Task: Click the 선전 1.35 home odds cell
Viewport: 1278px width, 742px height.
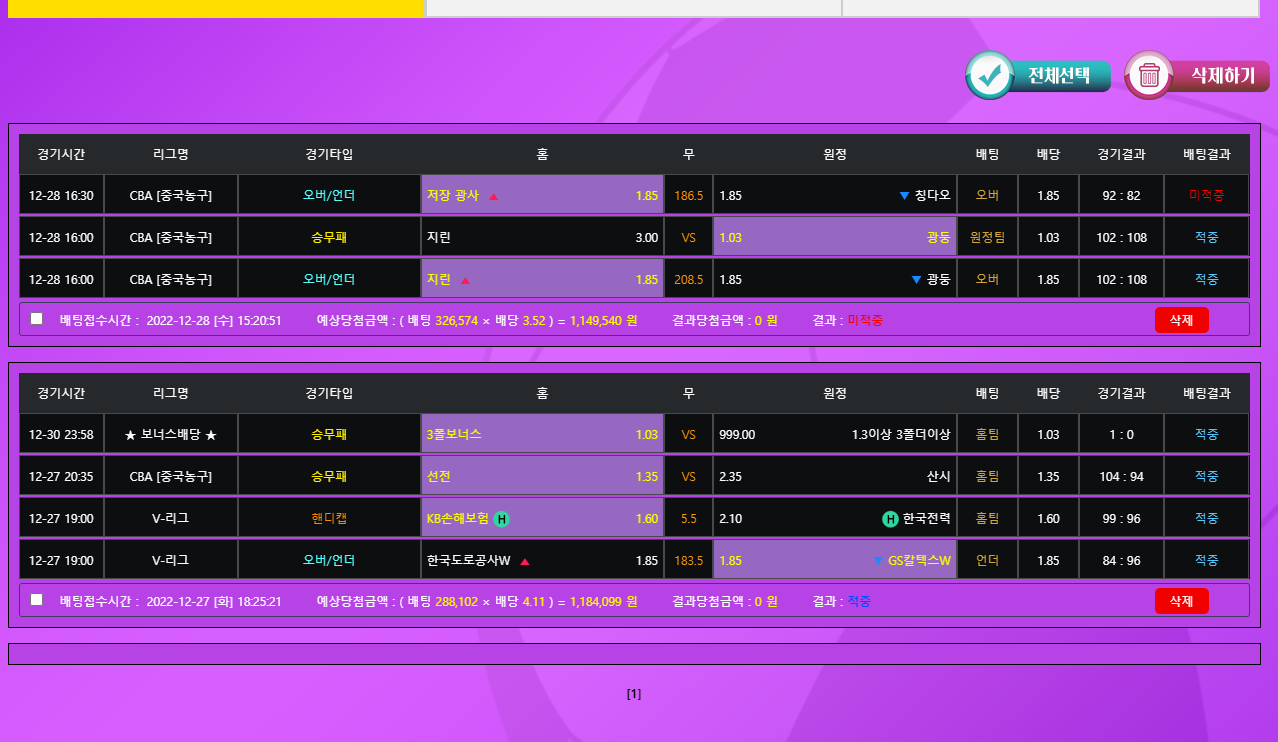Action: (x=542, y=477)
